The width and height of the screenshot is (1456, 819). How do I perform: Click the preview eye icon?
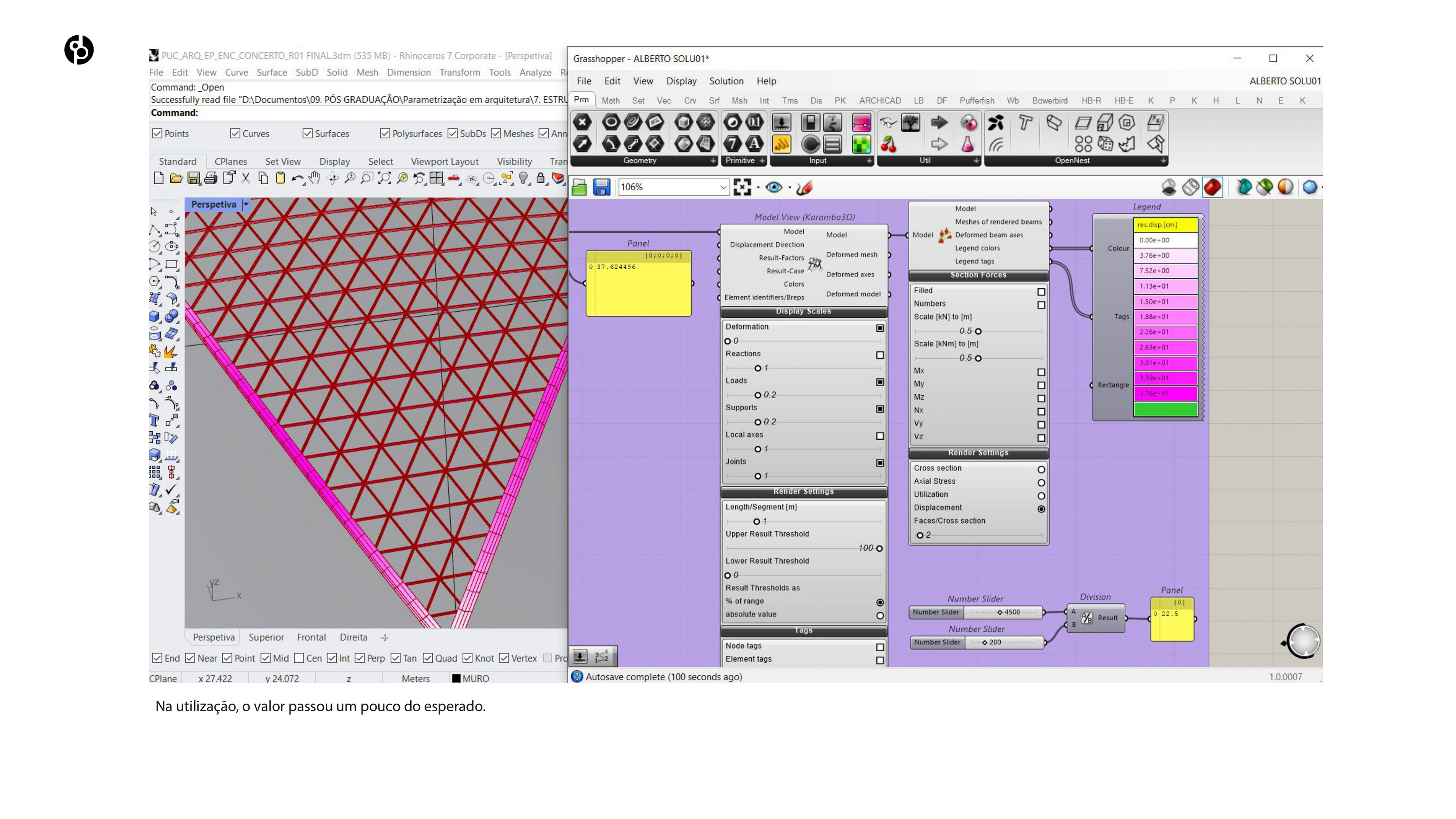pyautogui.click(x=773, y=187)
